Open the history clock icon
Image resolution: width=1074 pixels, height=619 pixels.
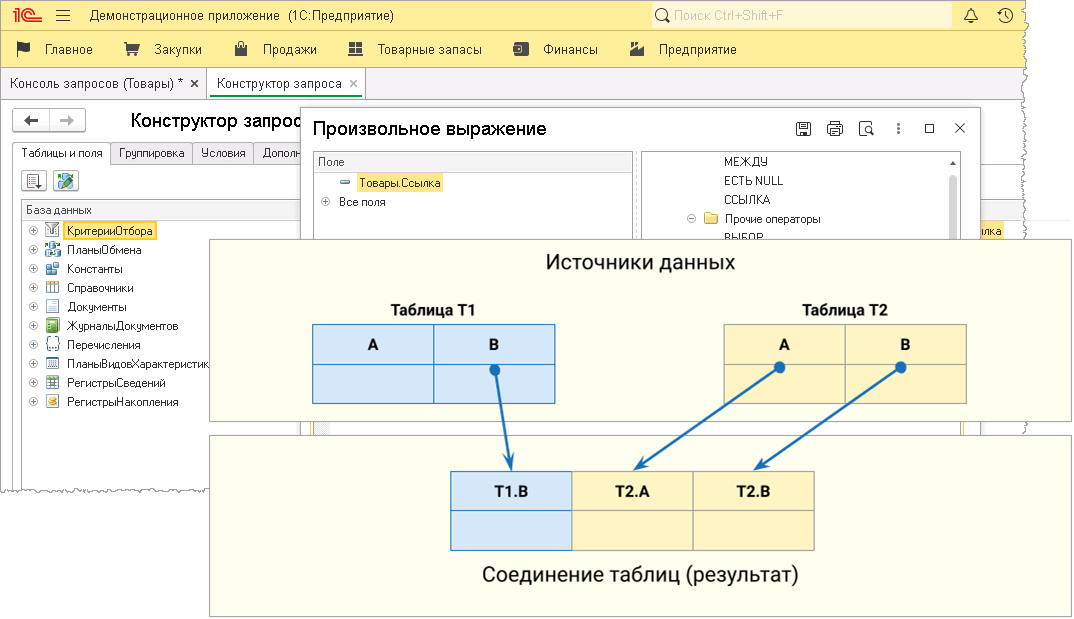tap(1005, 16)
